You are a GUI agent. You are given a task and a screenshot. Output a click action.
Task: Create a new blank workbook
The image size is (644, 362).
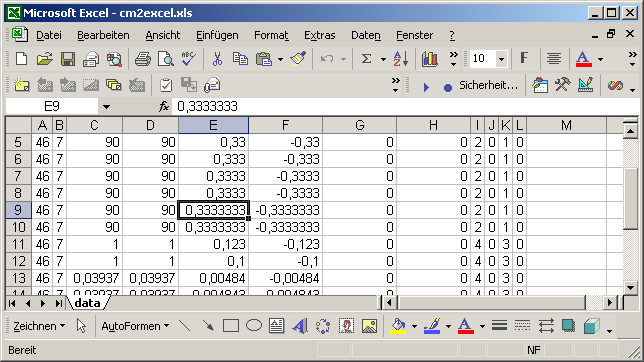pyautogui.click(x=21, y=59)
